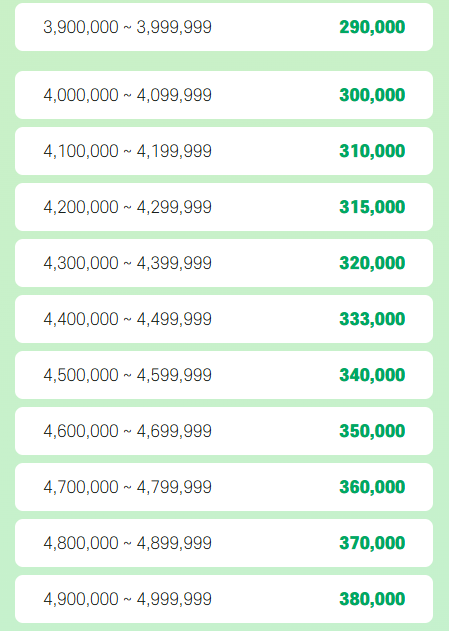Click the 315,000 amount value
This screenshot has height=631, width=449.
(372, 207)
